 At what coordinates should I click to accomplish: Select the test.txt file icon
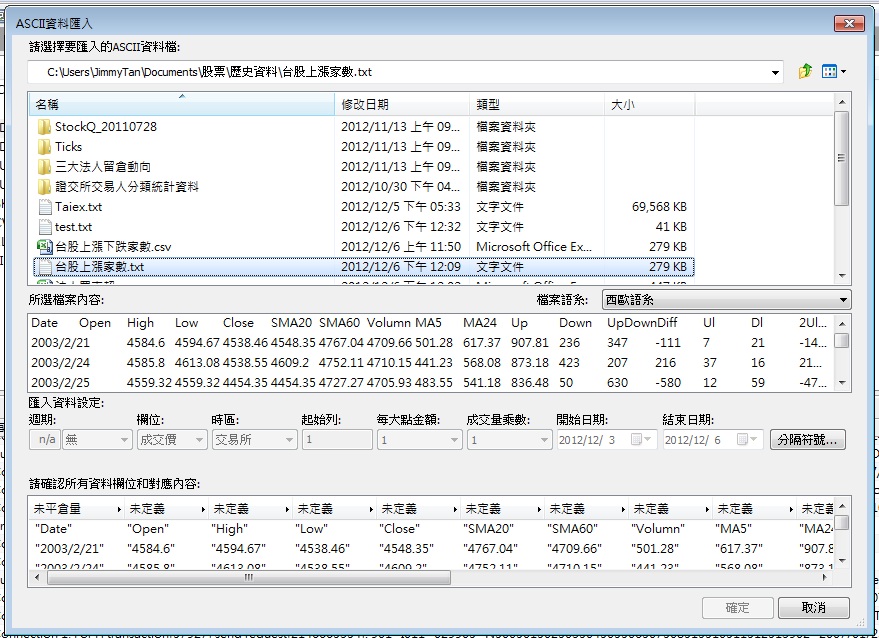coord(45,227)
